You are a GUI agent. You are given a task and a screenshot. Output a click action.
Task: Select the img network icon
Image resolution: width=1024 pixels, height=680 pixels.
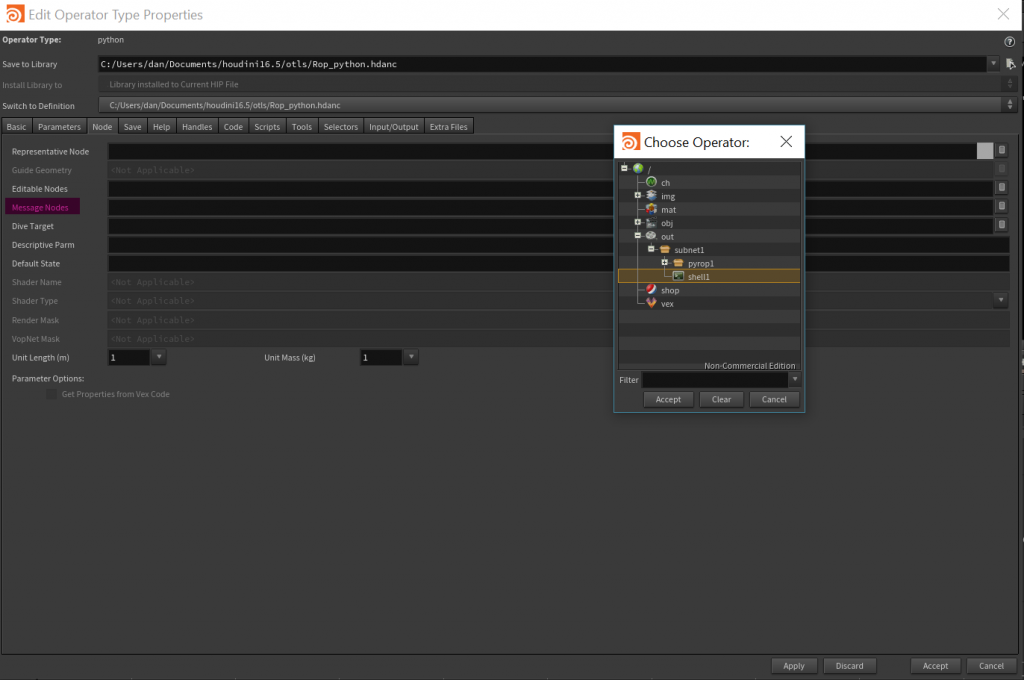(651, 196)
